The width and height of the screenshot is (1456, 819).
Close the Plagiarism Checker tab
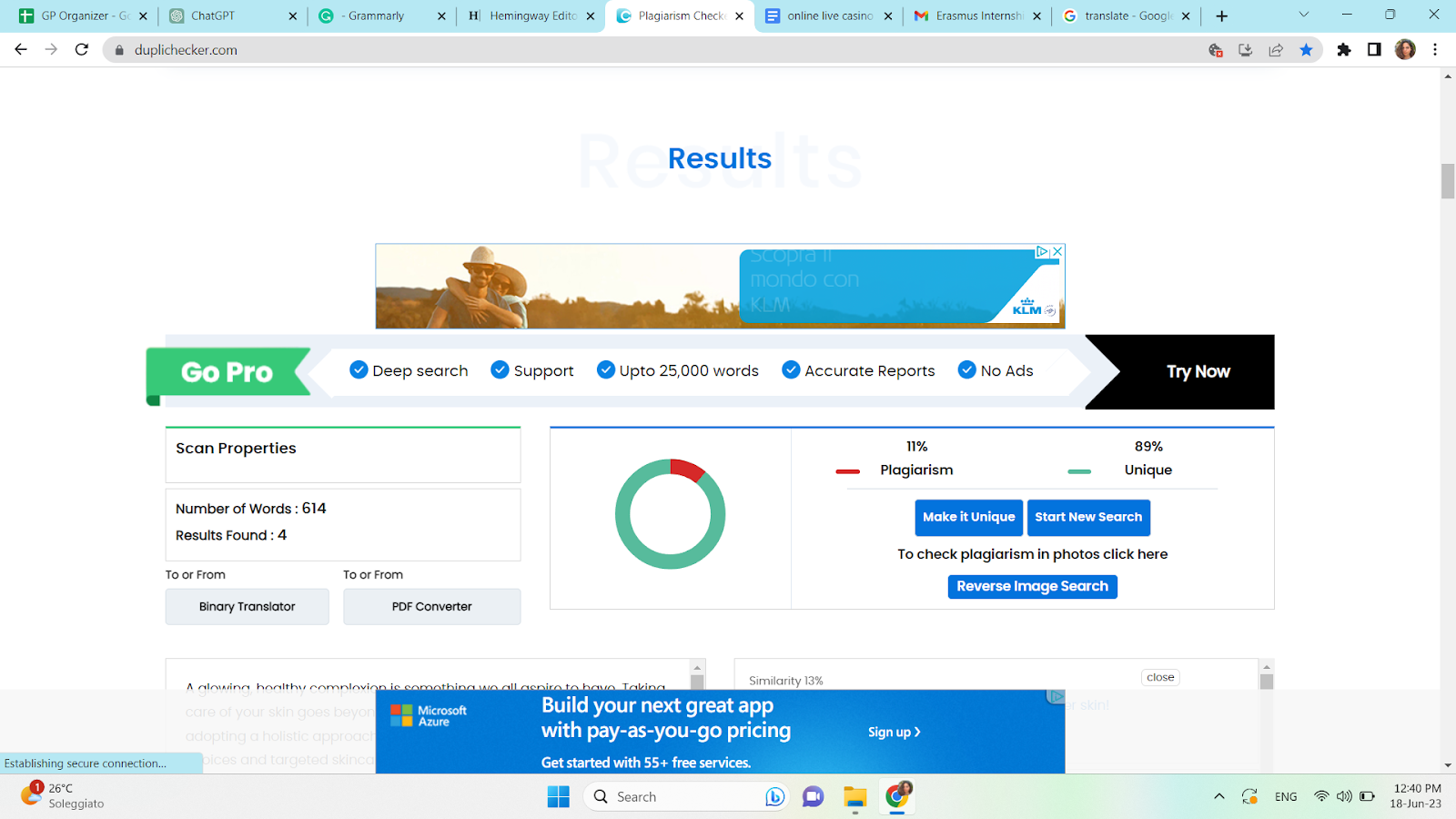coord(739,16)
